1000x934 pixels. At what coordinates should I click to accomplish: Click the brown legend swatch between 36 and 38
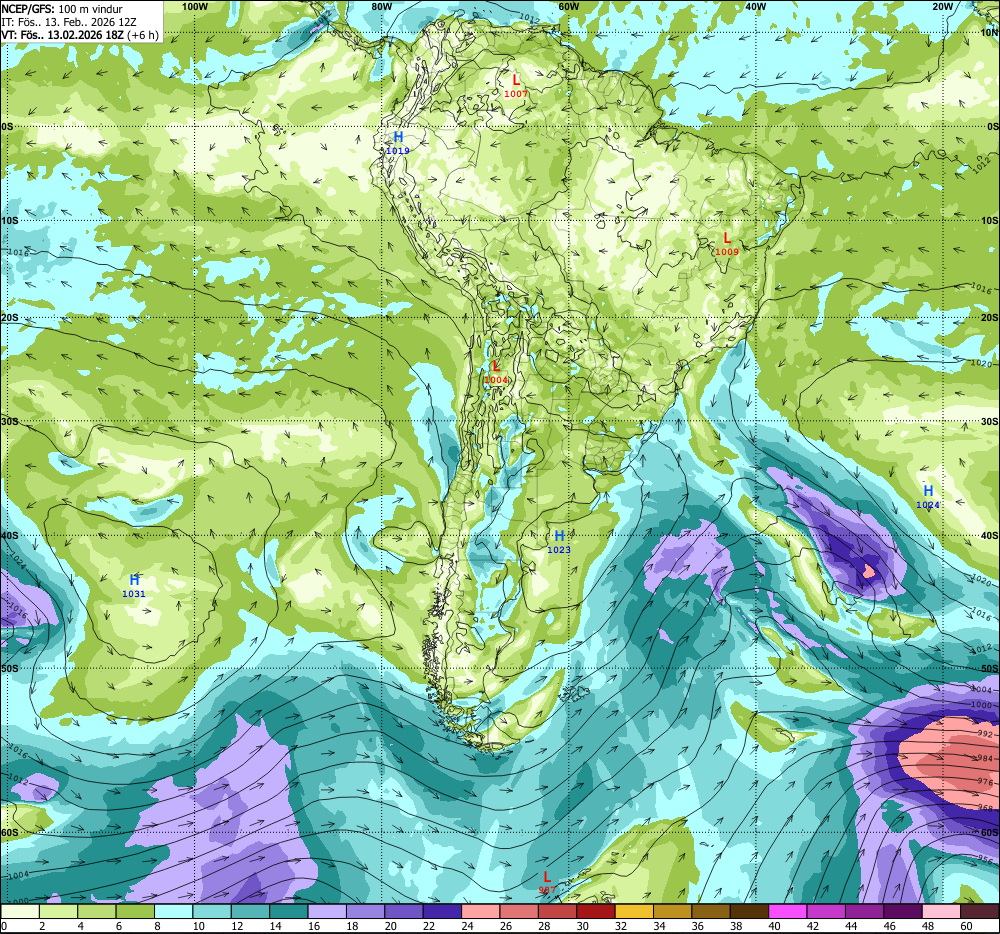(710, 912)
